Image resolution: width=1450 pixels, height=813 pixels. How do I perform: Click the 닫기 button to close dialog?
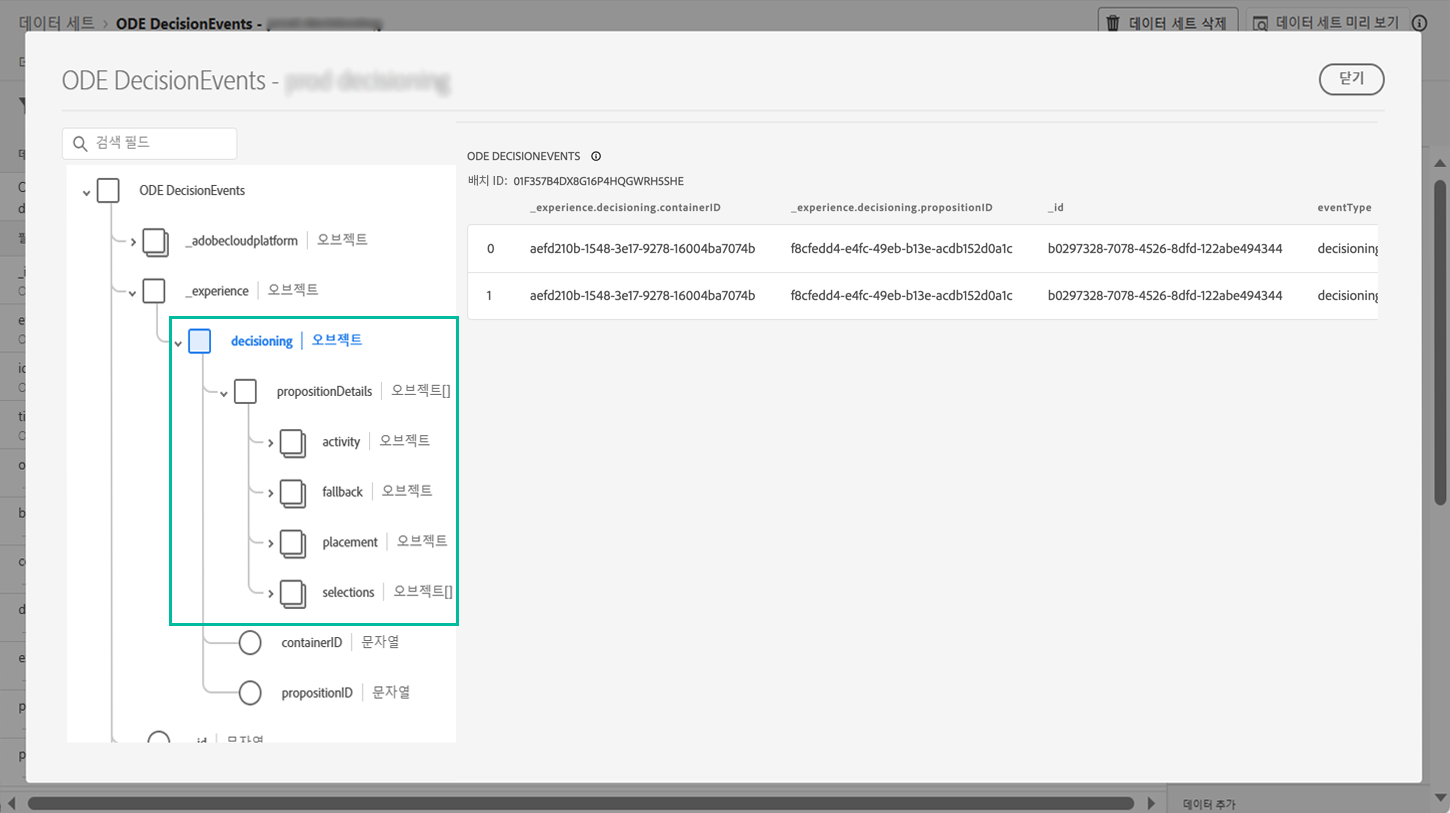coord(1352,79)
